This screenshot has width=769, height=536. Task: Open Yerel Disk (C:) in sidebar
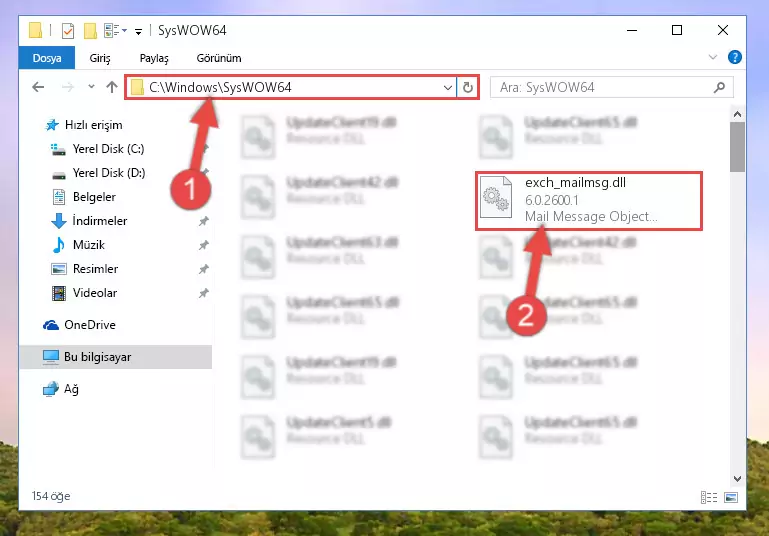click(x=108, y=149)
